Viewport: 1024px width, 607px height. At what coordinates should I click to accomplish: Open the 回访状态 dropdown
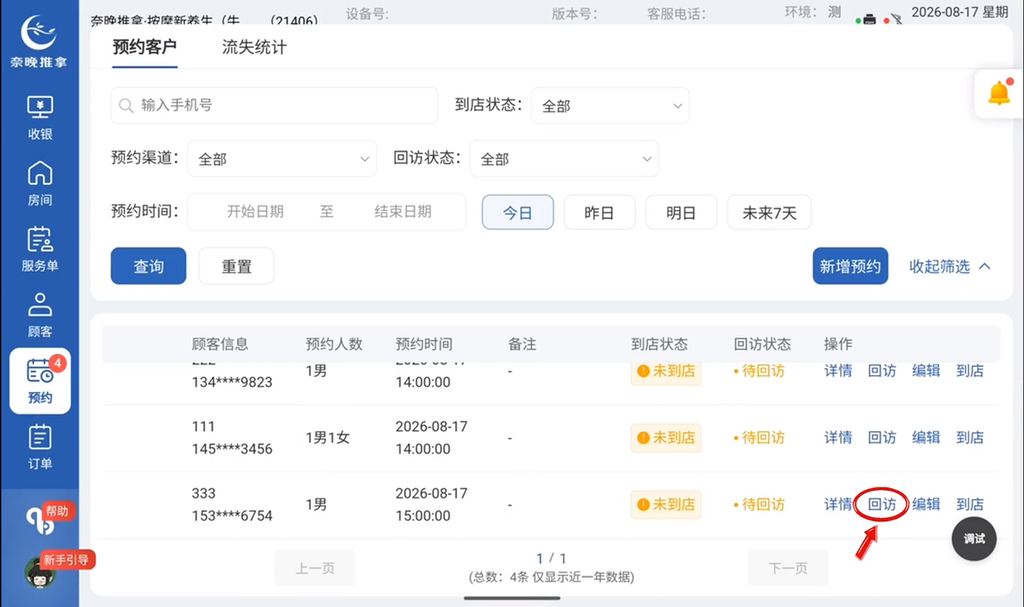(x=564, y=159)
